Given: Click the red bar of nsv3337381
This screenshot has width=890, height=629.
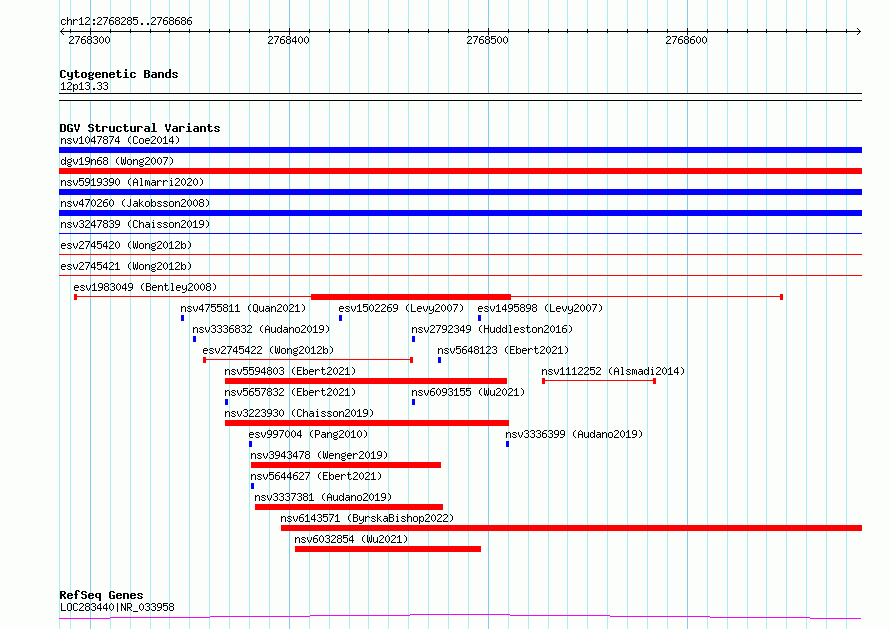Looking at the screenshot, I should (349, 507).
